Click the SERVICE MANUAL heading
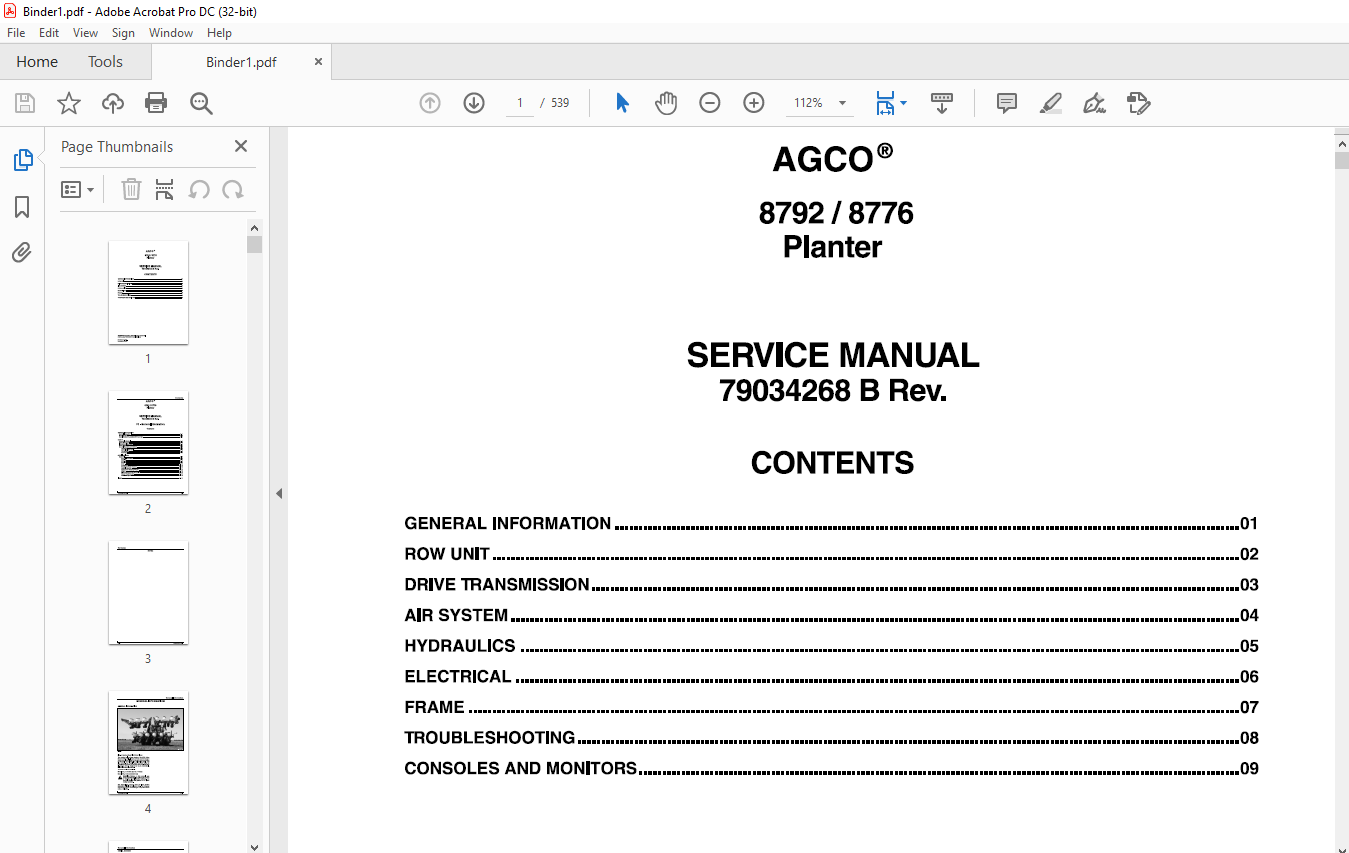 833,355
